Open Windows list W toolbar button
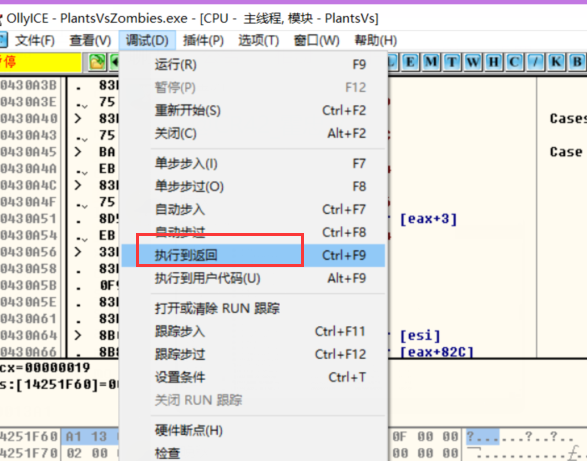Screen dimensions: 587x461 [473, 62]
